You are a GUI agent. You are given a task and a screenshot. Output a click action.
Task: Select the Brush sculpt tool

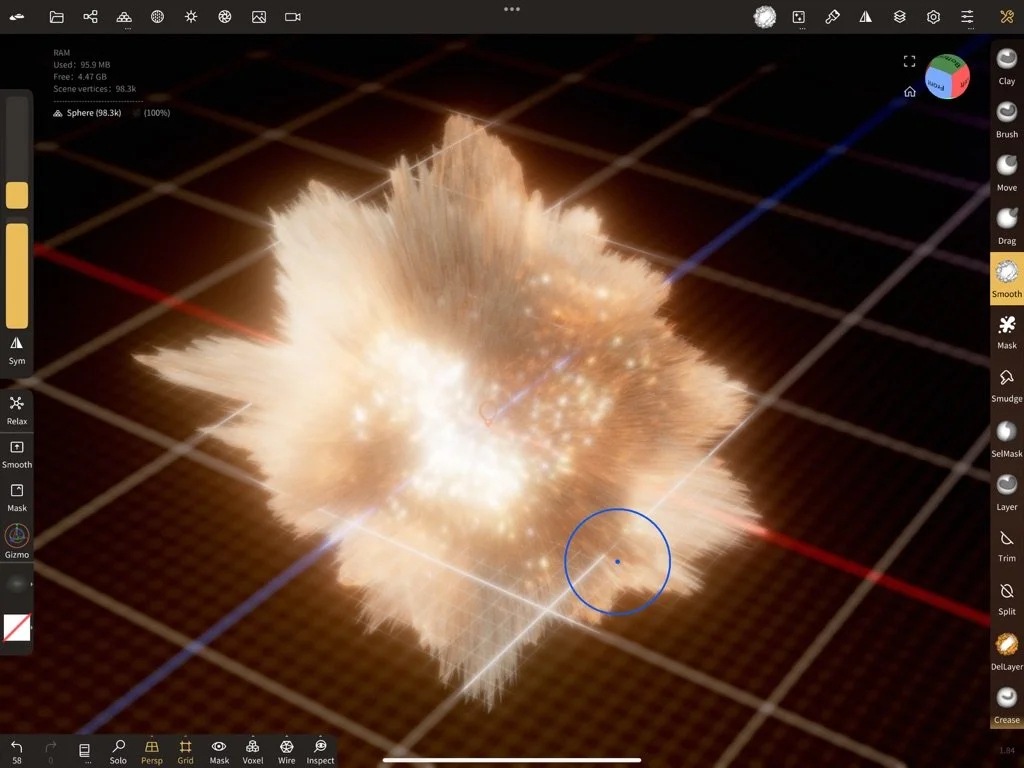[x=1006, y=120]
